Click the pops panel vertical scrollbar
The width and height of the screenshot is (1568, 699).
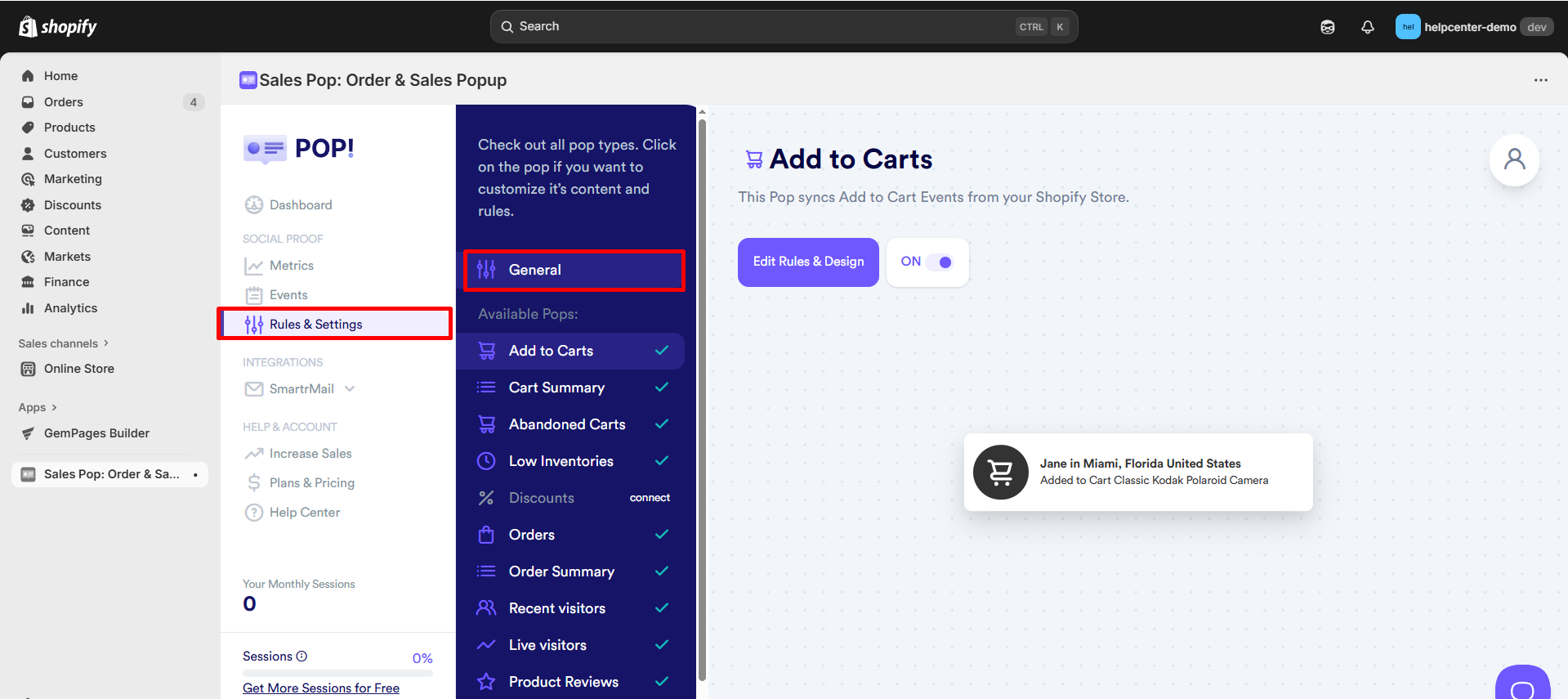tap(702, 401)
